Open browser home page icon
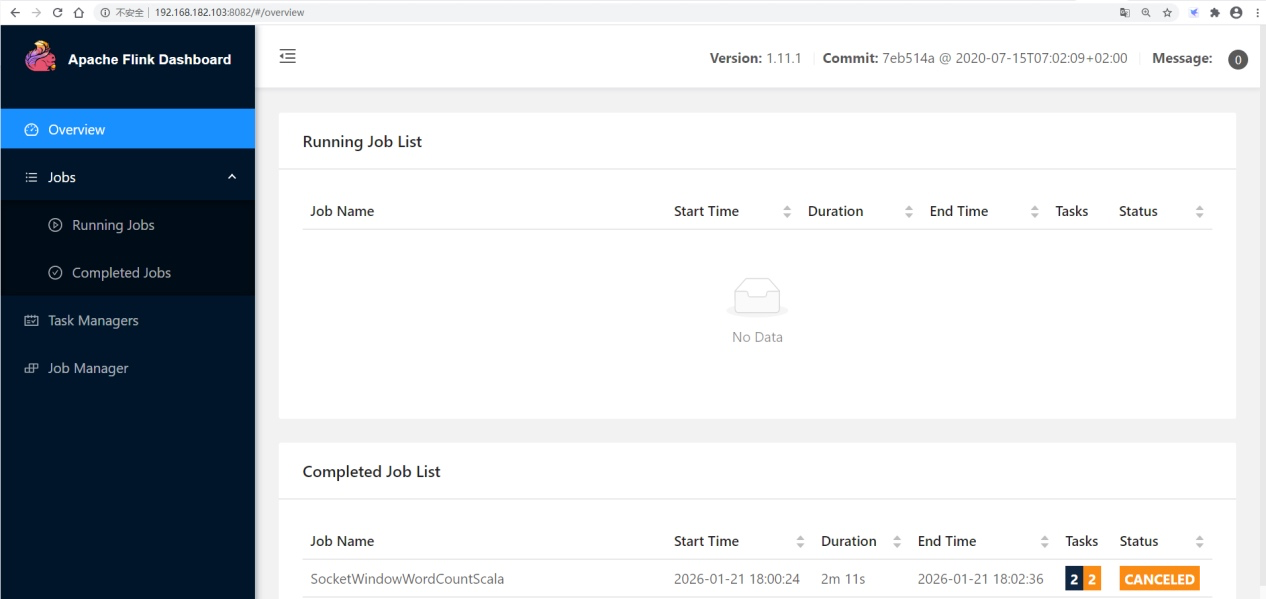Image resolution: width=1266 pixels, height=599 pixels. coord(78,12)
